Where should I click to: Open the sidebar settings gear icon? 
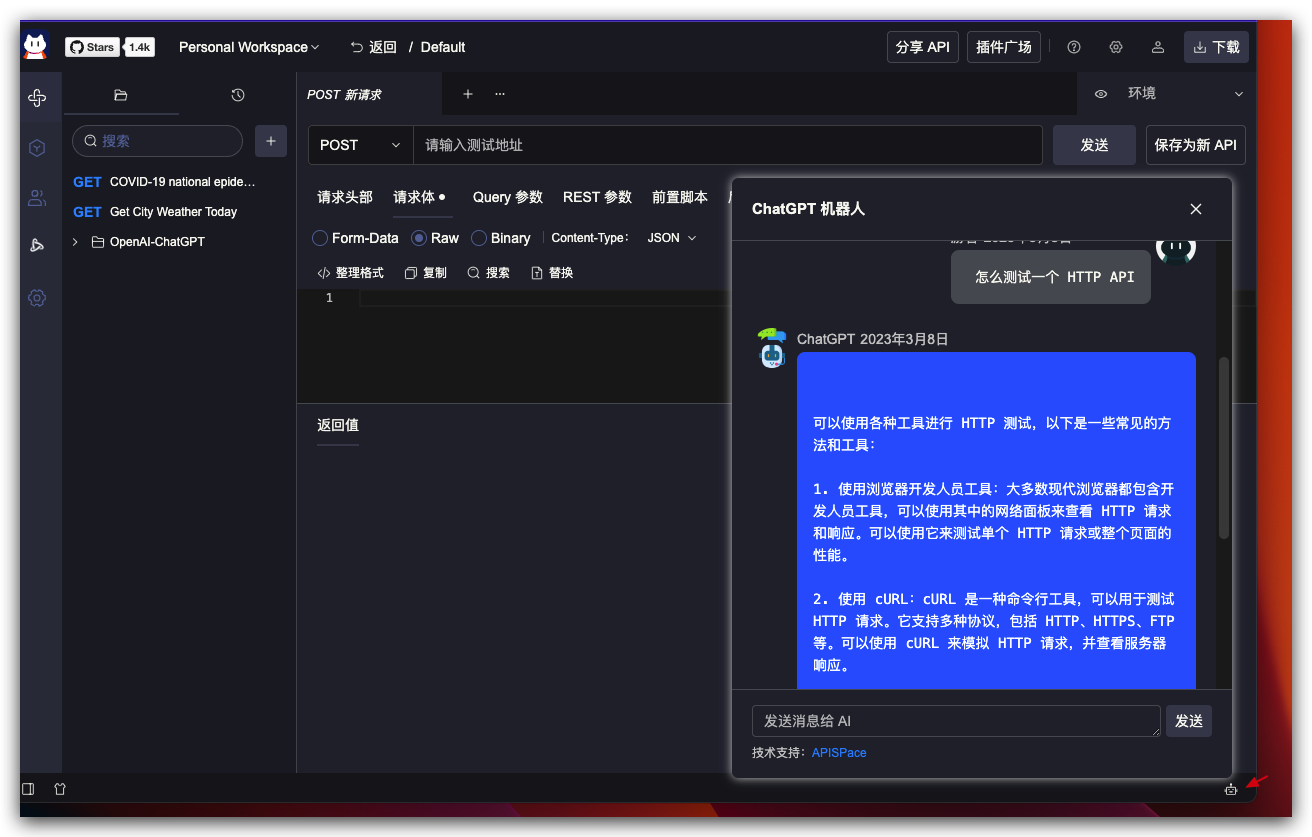[37, 298]
